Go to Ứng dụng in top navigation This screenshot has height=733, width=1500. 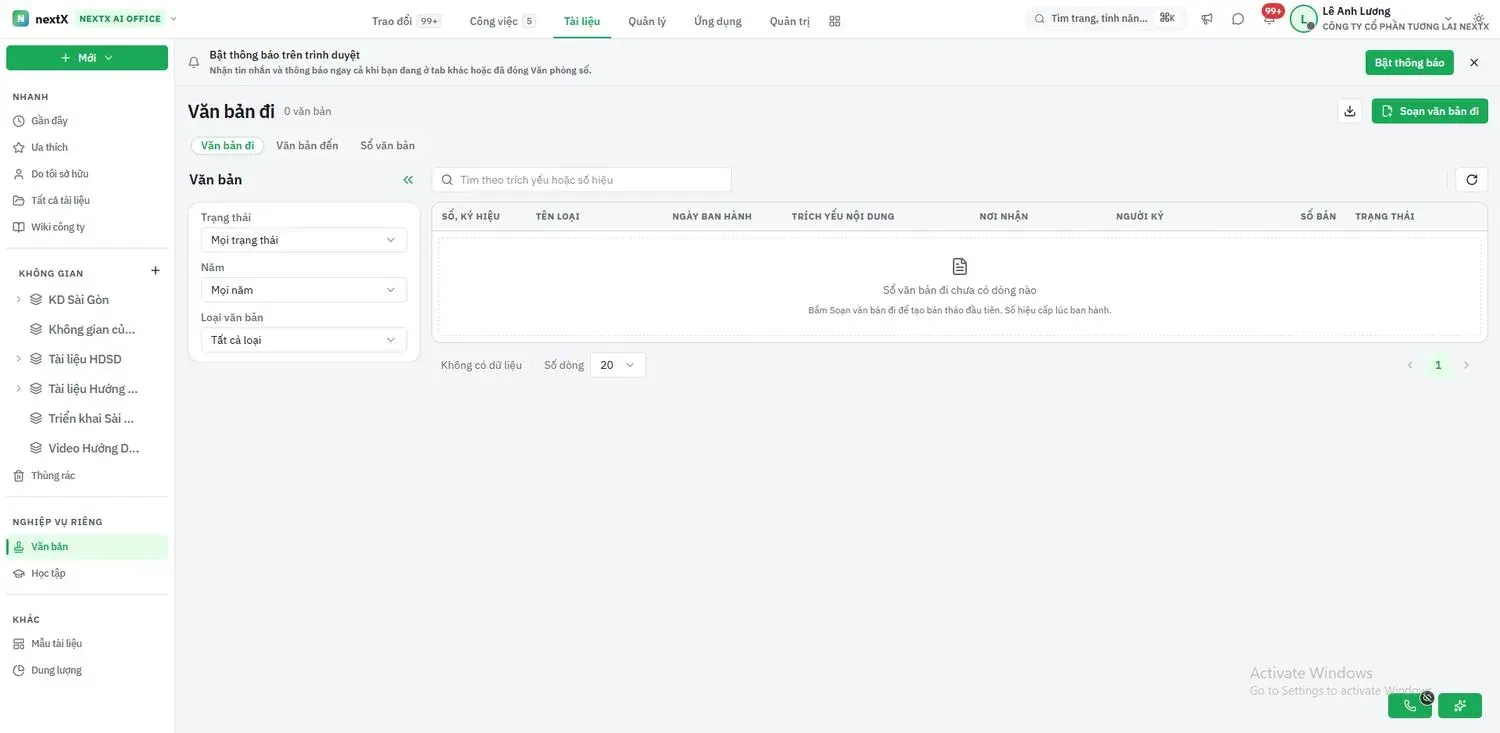coord(718,21)
